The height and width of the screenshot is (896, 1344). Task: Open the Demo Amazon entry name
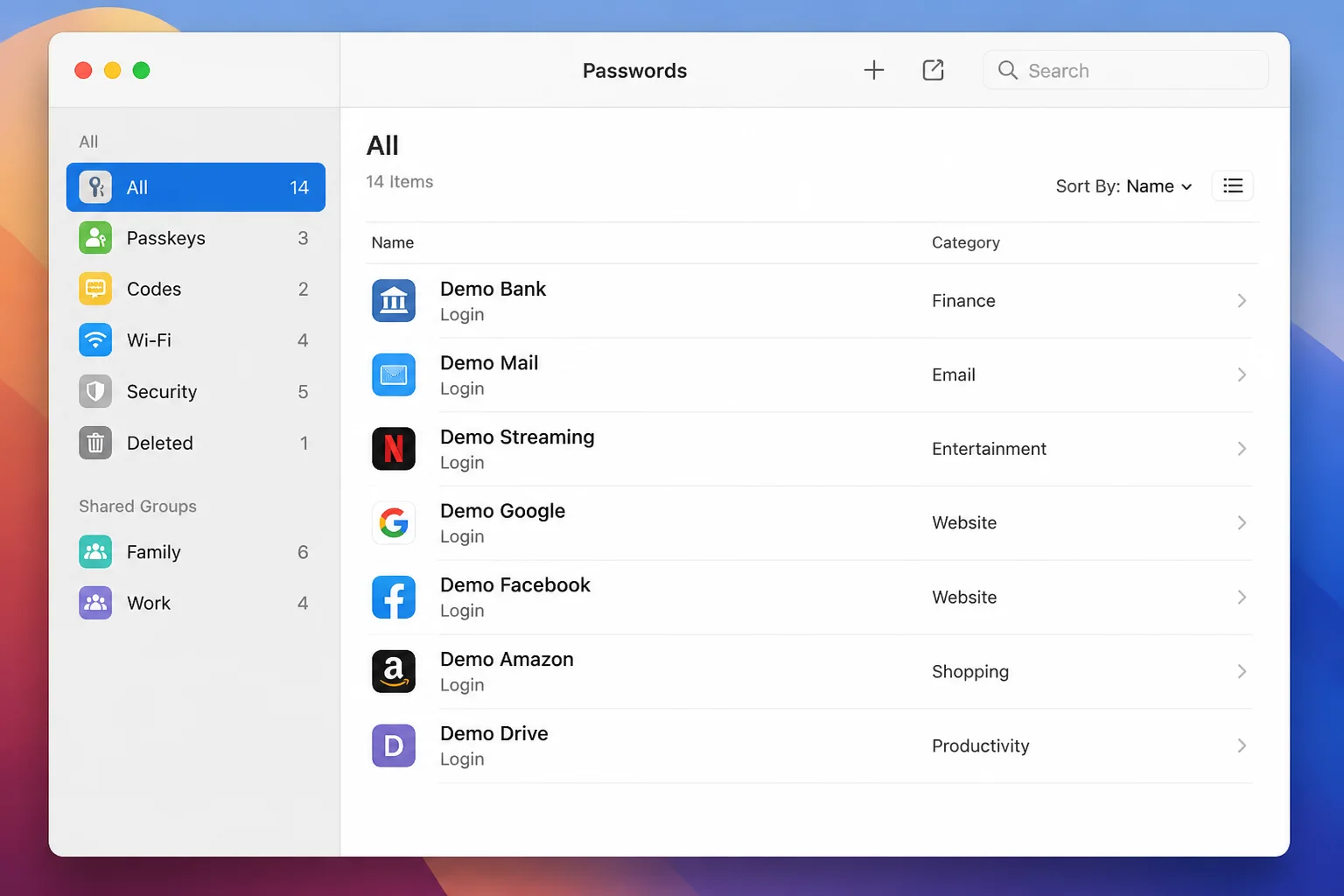(507, 660)
